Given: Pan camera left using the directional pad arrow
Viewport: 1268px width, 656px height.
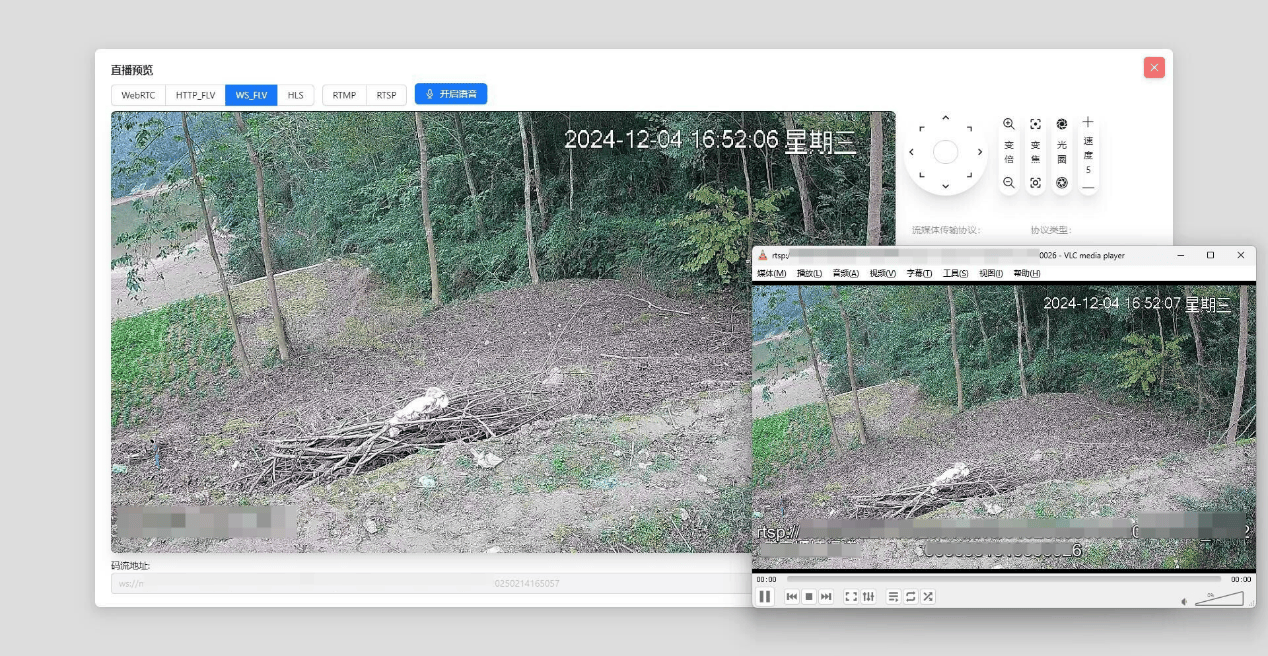Looking at the screenshot, I should tap(911, 152).
